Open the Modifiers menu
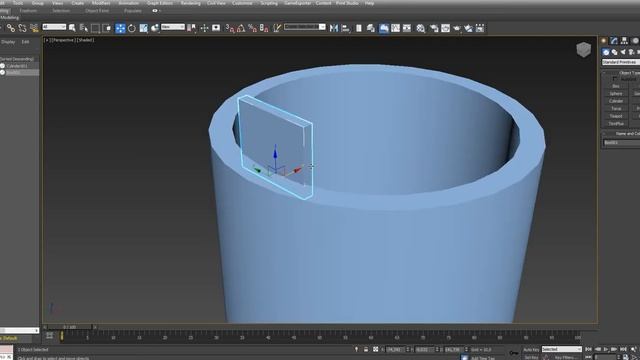 (x=101, y=2)
